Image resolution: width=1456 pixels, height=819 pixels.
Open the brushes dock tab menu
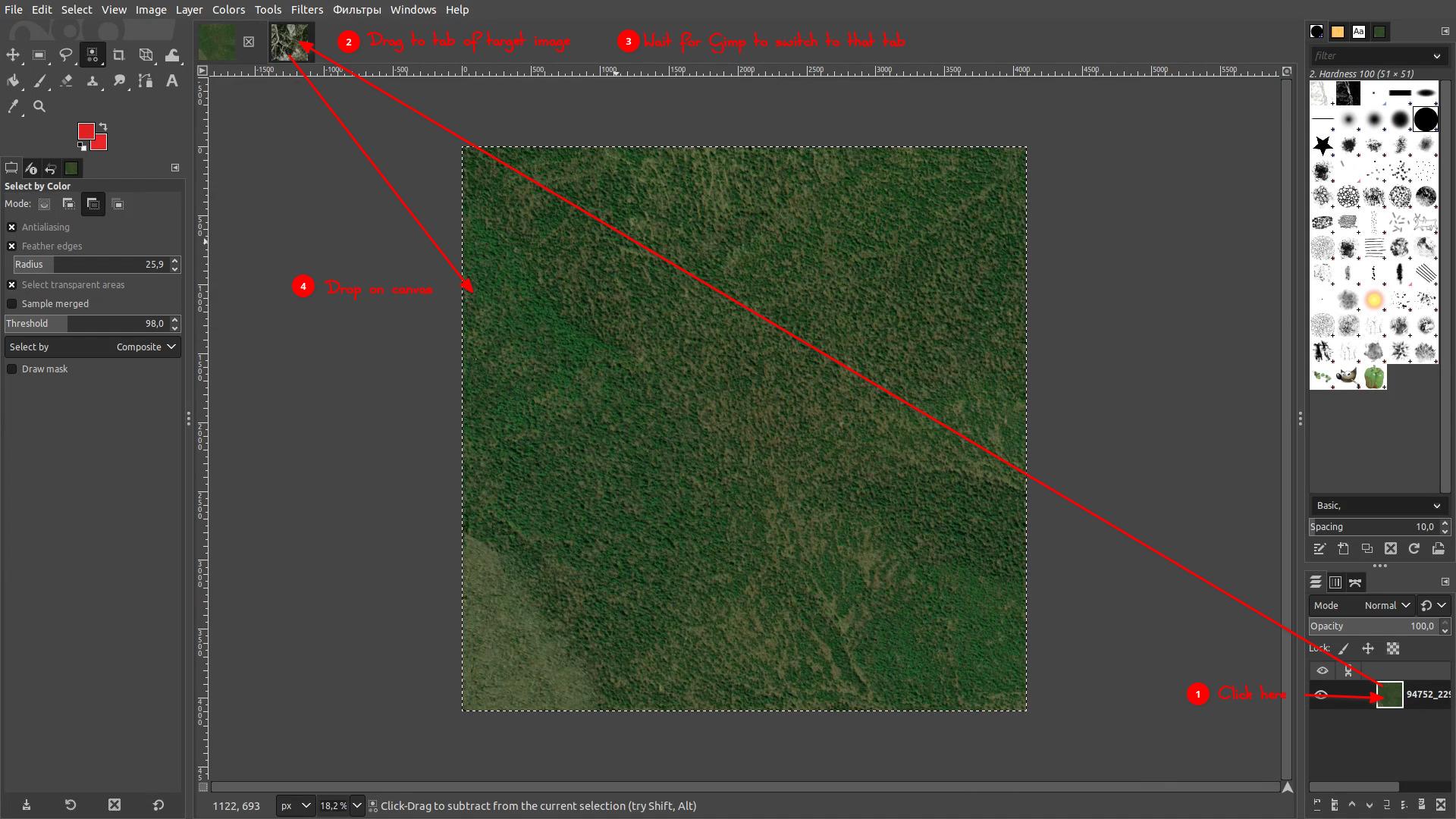point(1445,31)
